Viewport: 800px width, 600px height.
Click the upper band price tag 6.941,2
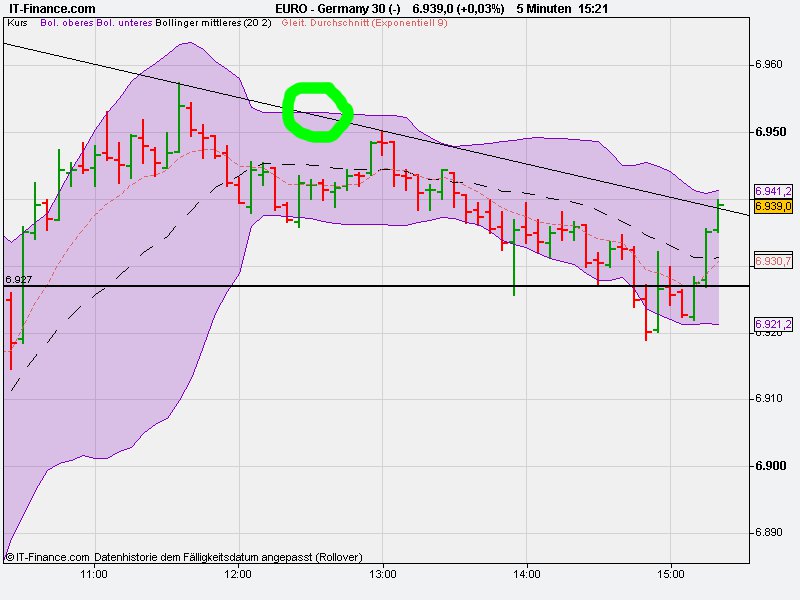(775, 189)
